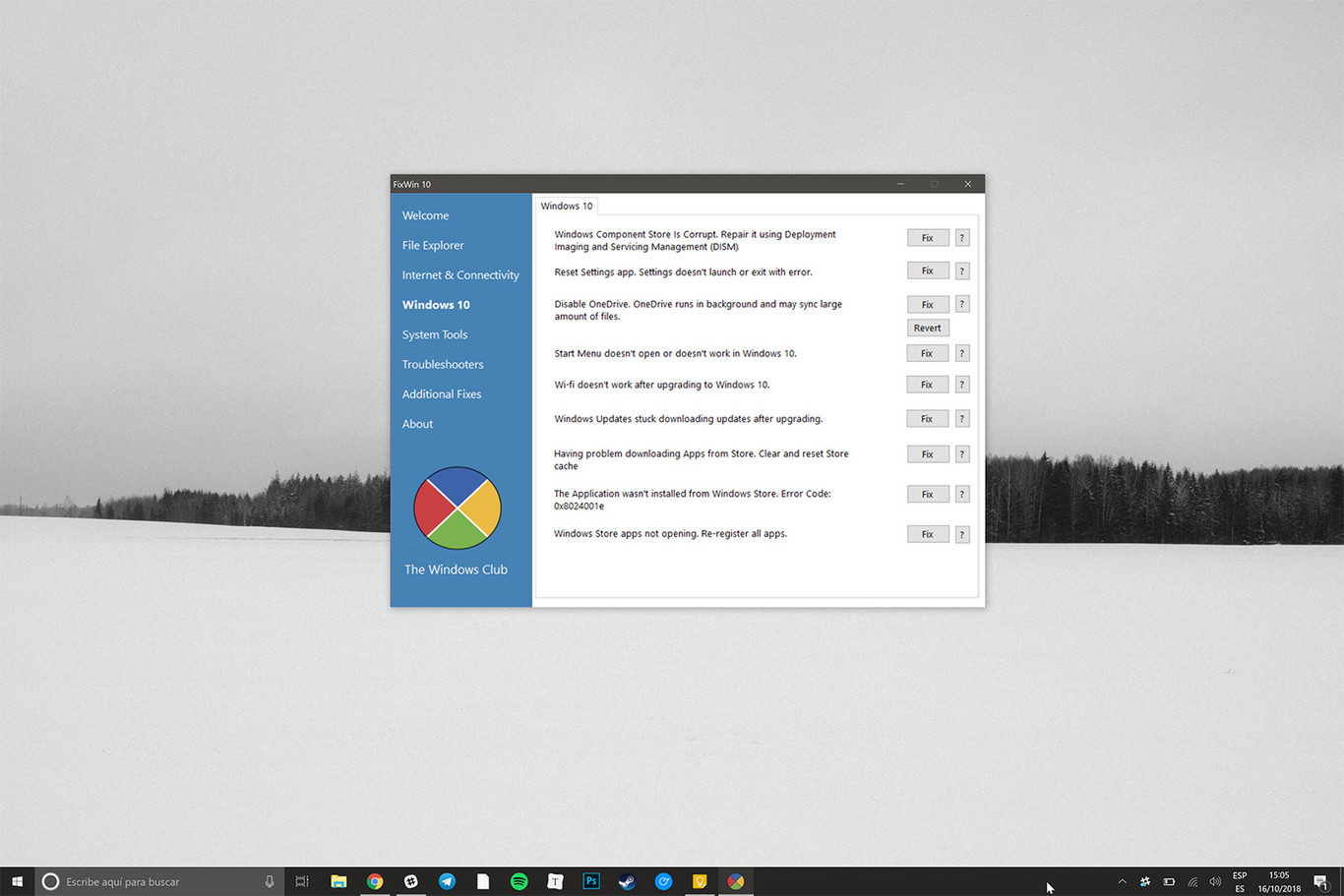The image size is (1344, 896).
Task: Open System Tools section
Action: coord(435,334)
